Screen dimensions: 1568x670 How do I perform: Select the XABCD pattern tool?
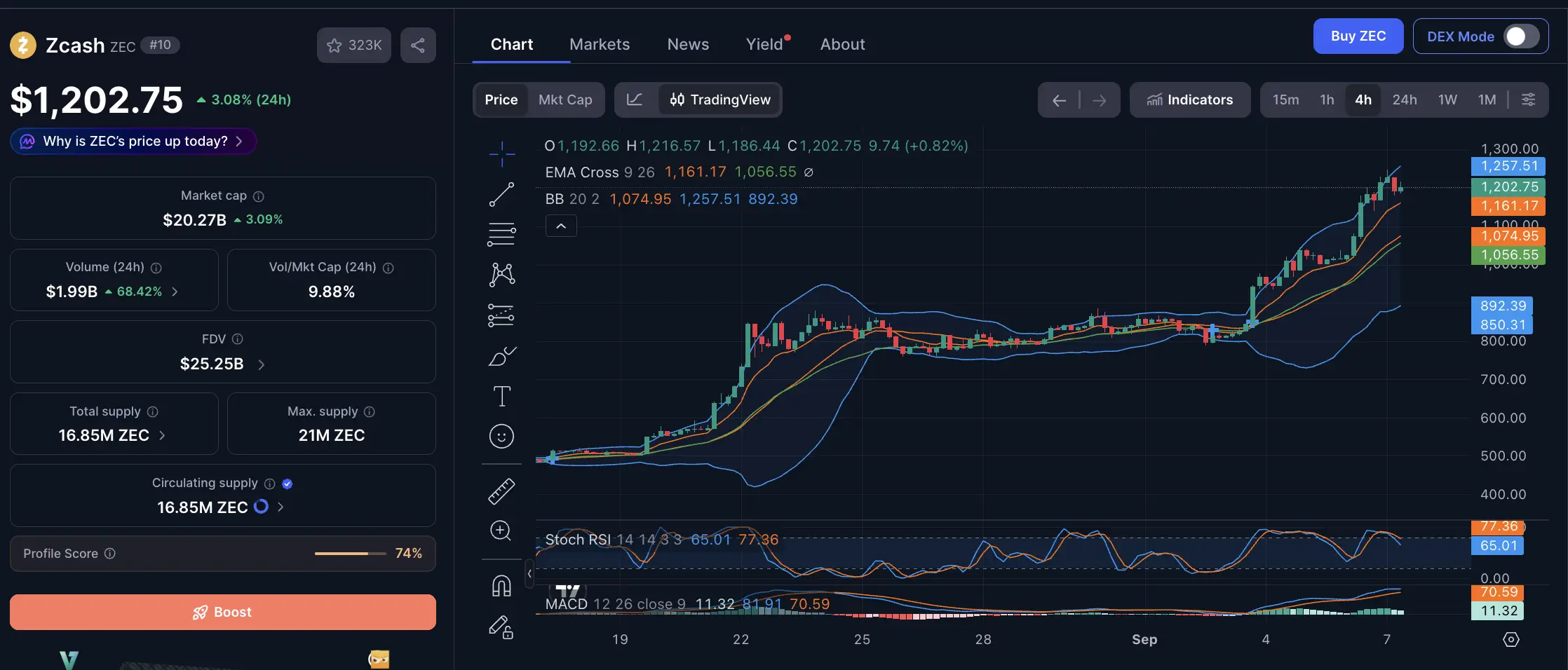tap(501, 274)
